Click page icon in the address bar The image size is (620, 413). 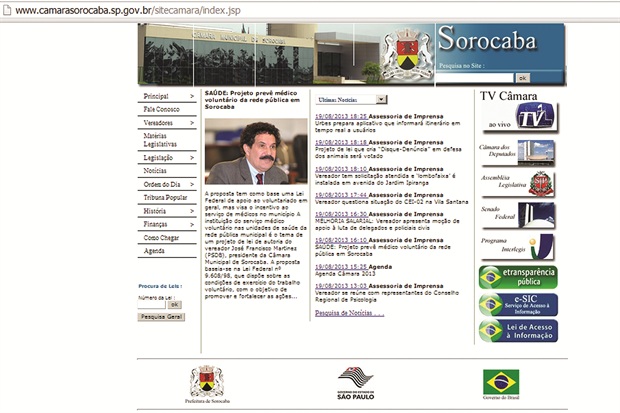point(7,10)
